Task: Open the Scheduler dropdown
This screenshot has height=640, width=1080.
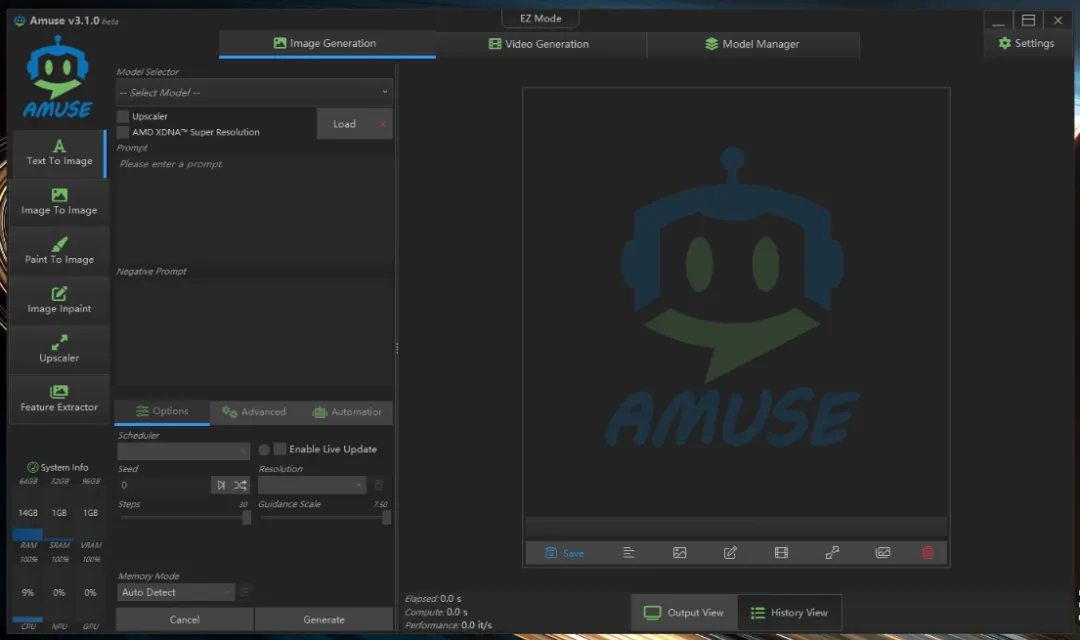Action: (184, 451)
